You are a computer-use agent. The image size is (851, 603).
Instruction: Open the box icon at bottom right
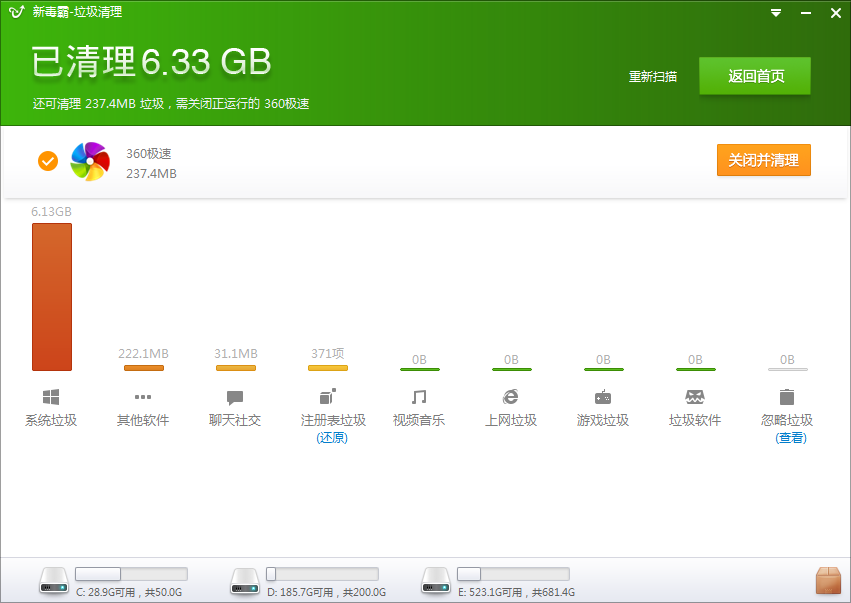click(x=828, y=580)
